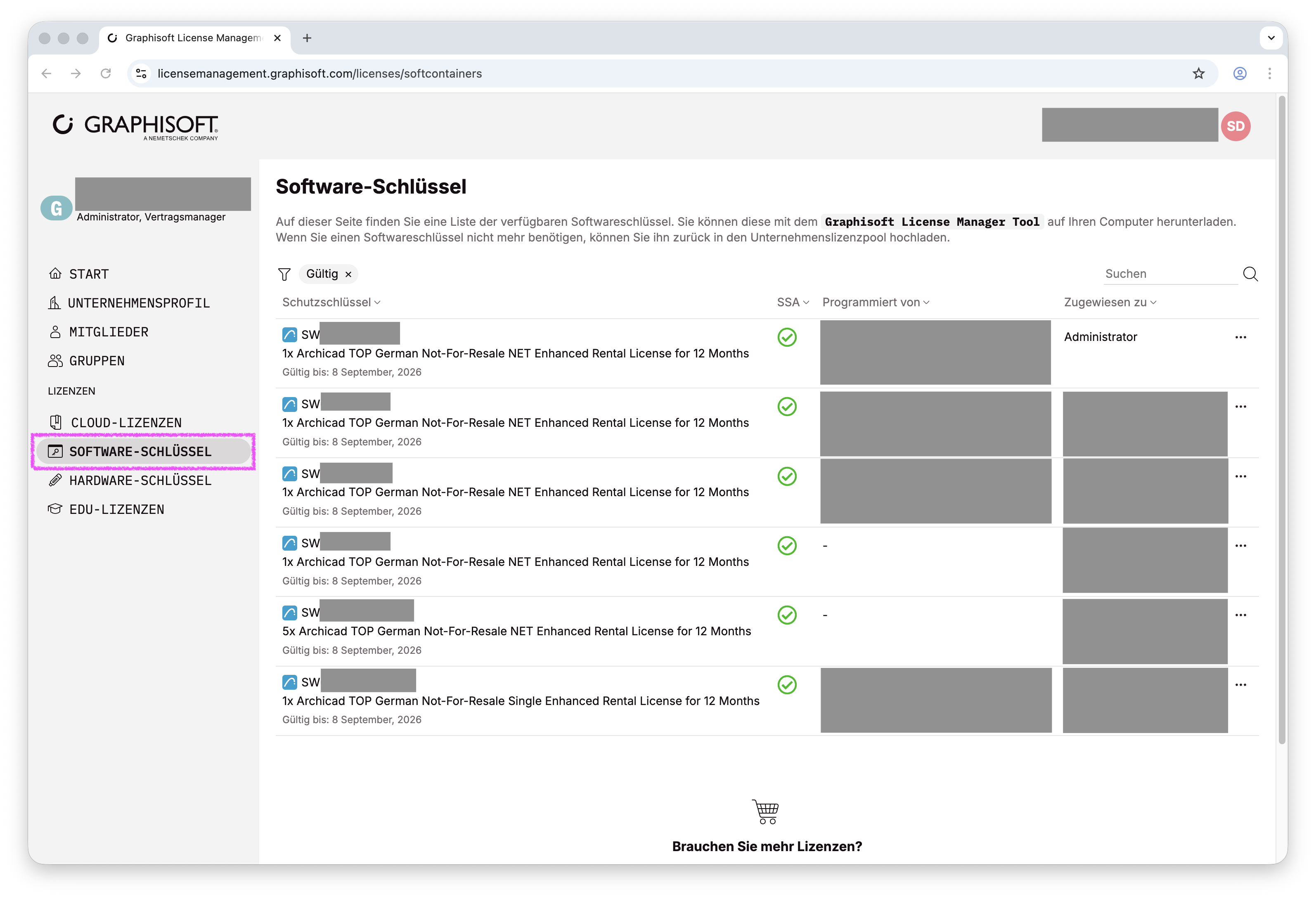Bookmark this page with the star icon
1316x899 pixels.
coord(1198,73)
